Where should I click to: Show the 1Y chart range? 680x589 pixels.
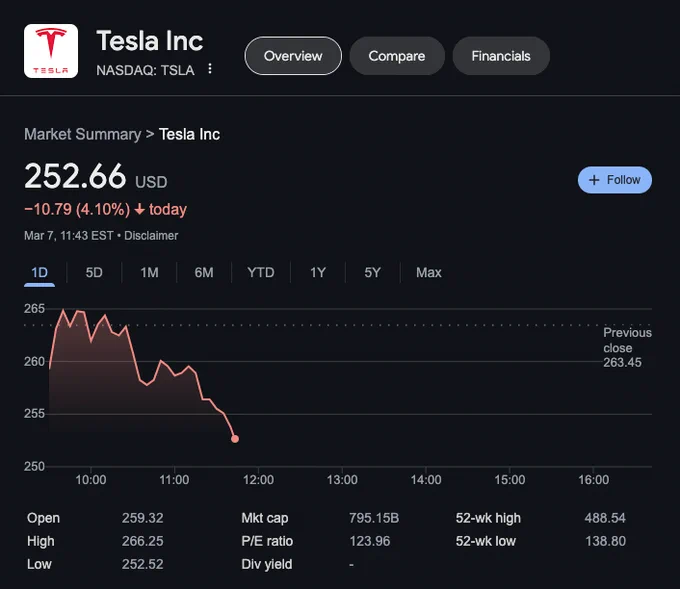pos(317,273)
